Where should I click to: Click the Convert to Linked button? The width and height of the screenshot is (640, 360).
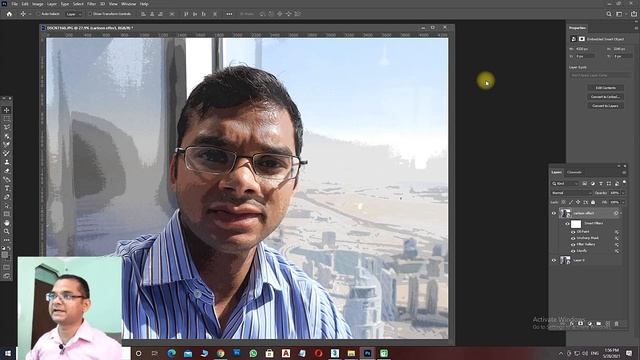[x=606, y=97]
